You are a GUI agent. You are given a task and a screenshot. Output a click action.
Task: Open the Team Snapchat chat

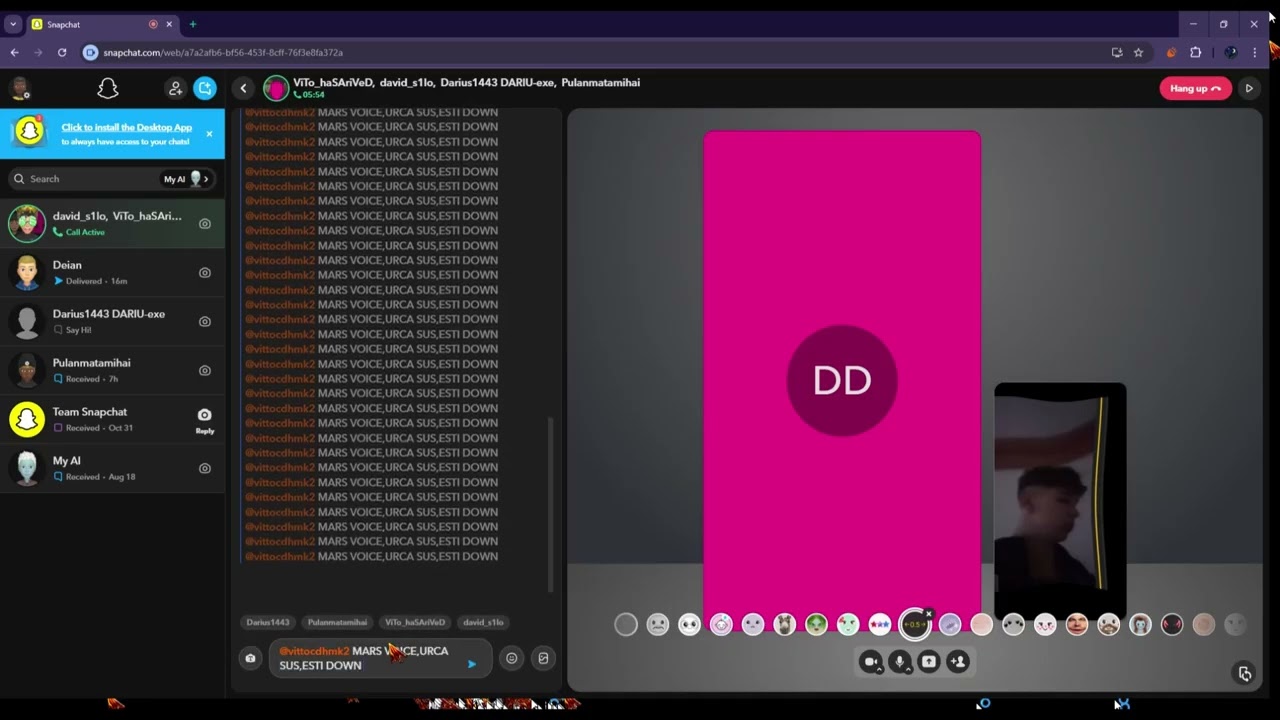click(112, 419)
